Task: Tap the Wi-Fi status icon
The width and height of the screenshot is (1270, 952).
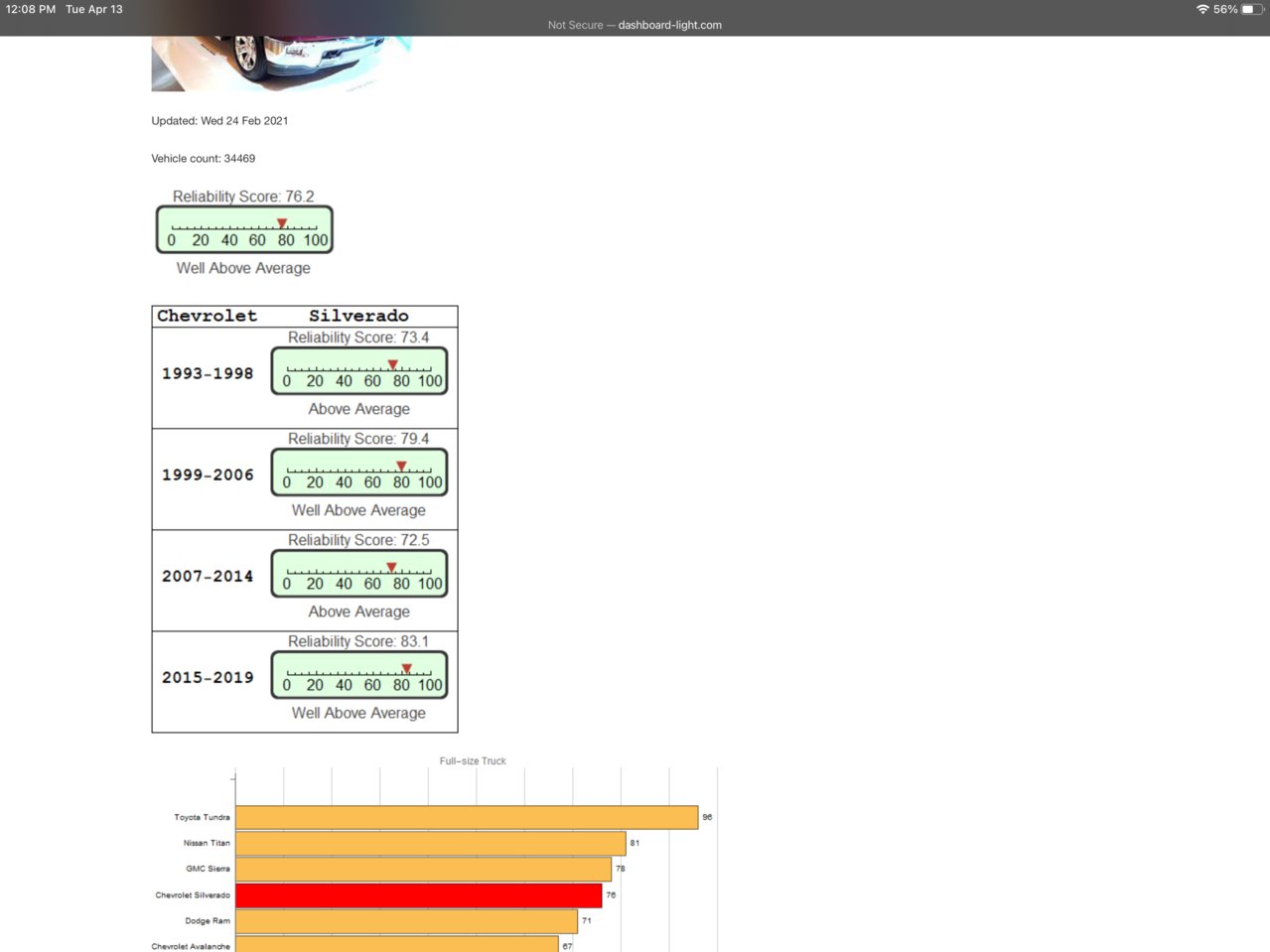Action: point(1202,9)
